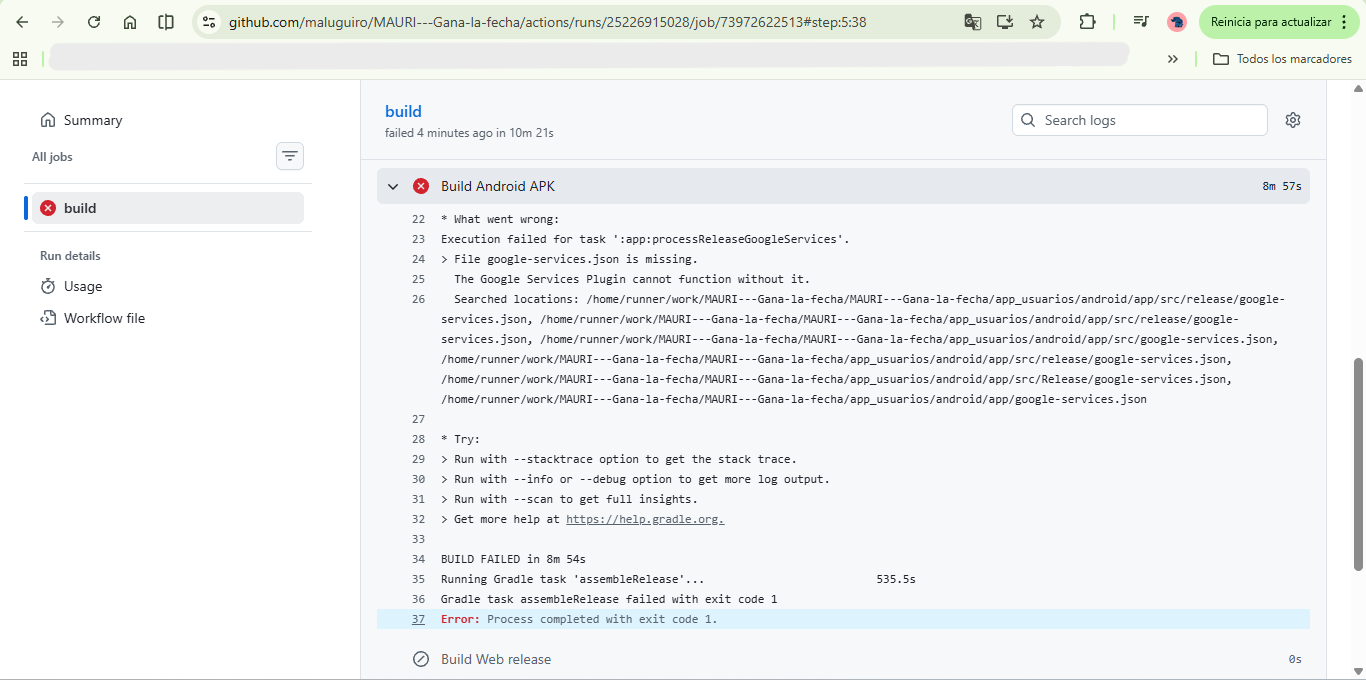Click the install app icon in address bar

coord(1005,22)
